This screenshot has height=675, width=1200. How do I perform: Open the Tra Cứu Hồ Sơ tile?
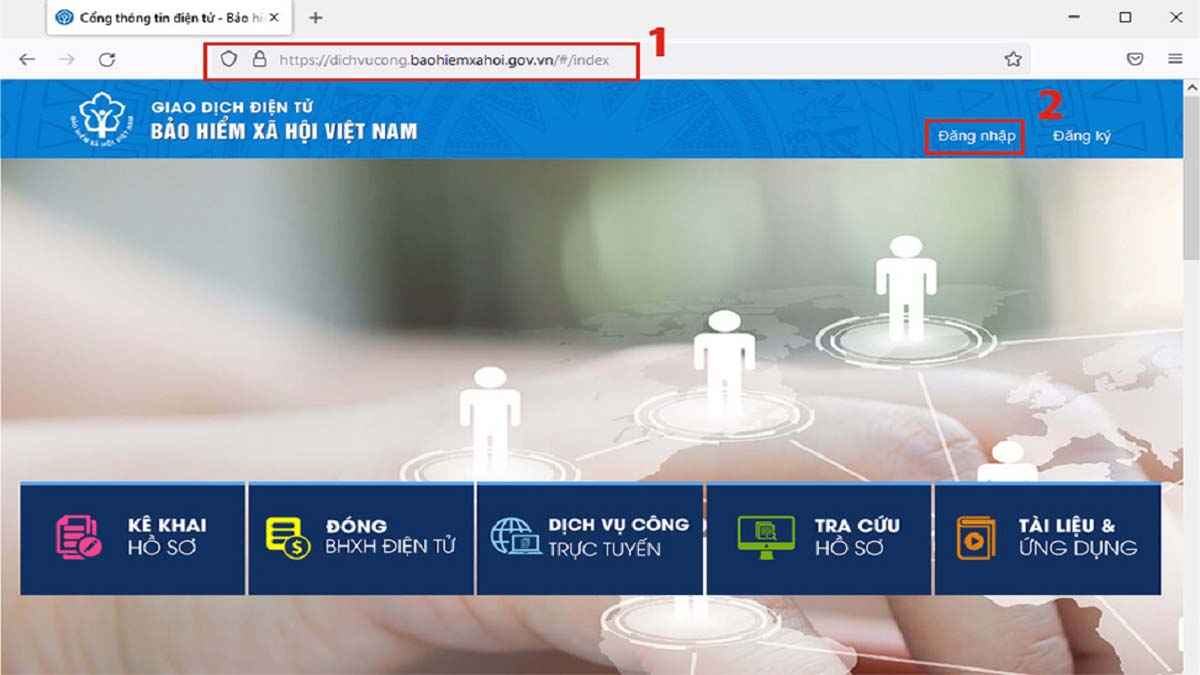point(820,535)
